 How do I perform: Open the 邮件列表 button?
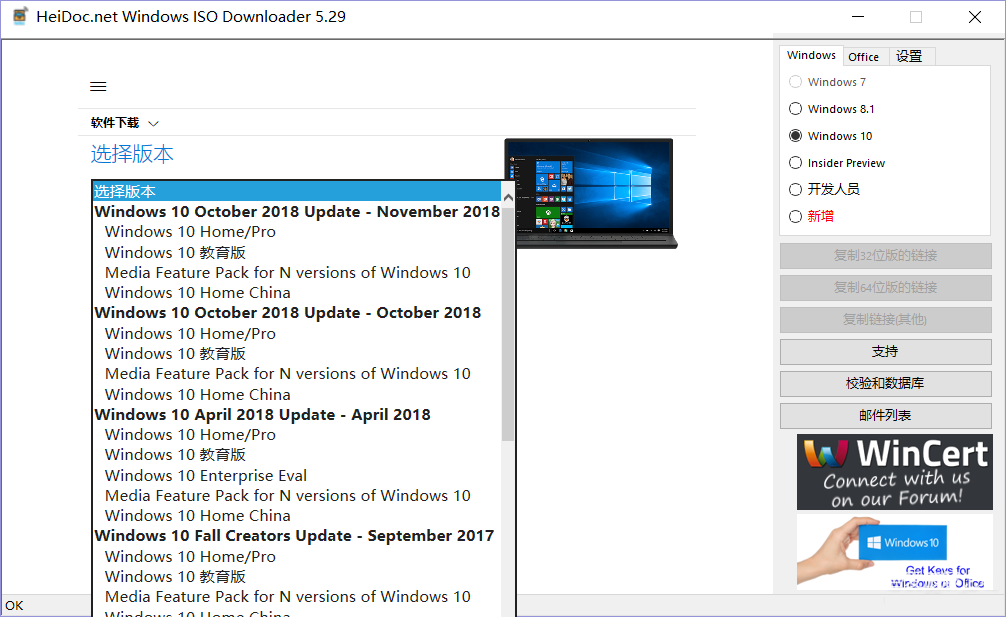click(885, 416)
